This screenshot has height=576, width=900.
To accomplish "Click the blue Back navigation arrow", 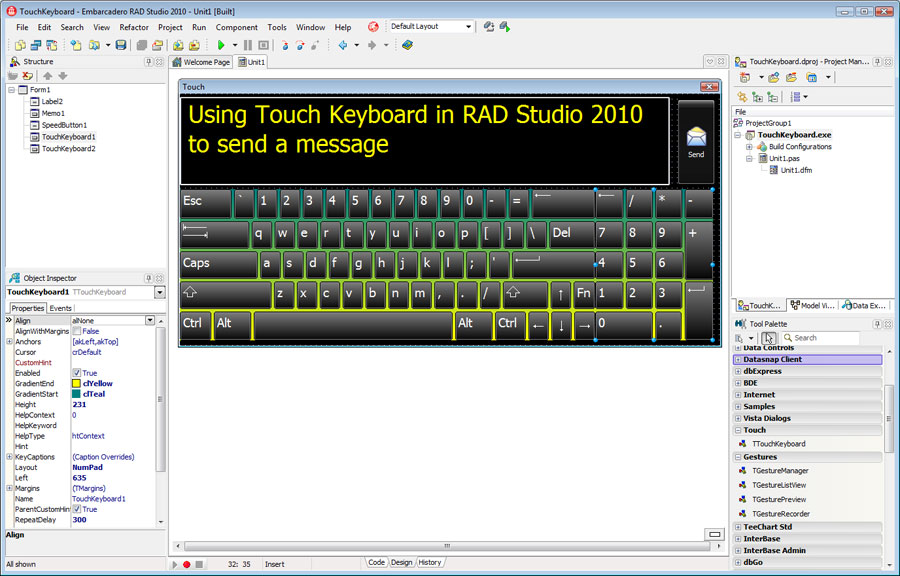I will click(x=343, y=45).
